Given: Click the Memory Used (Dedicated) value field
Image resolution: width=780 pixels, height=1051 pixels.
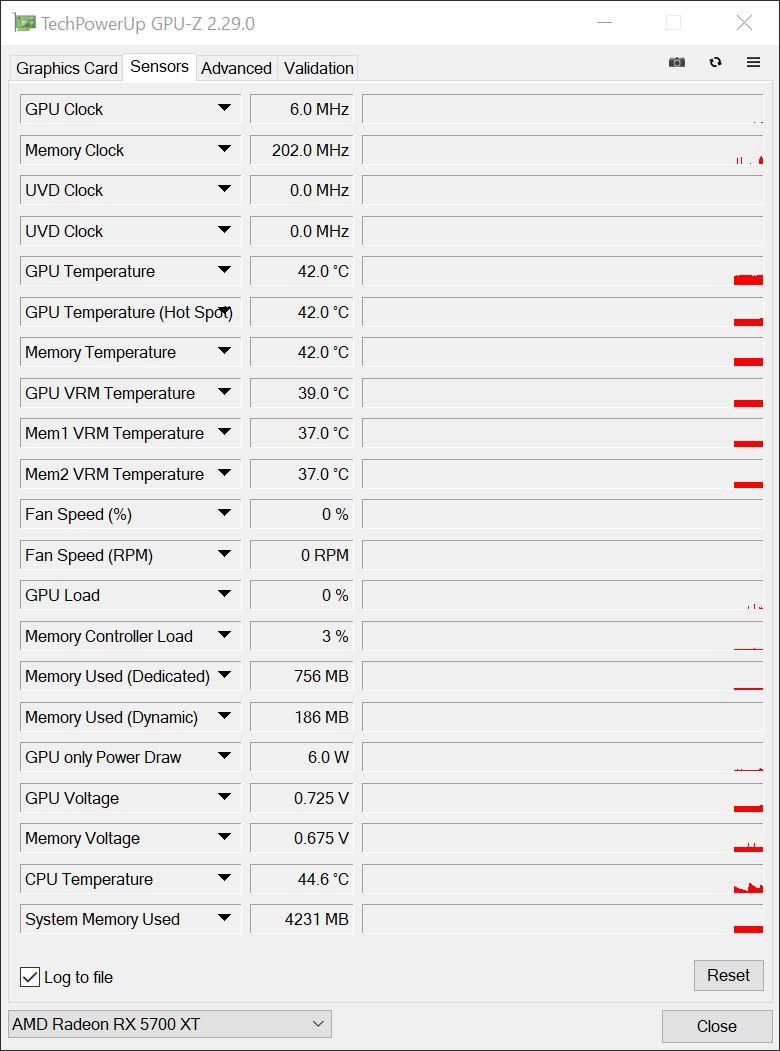Looking at the screenshot, I should 301,676.
